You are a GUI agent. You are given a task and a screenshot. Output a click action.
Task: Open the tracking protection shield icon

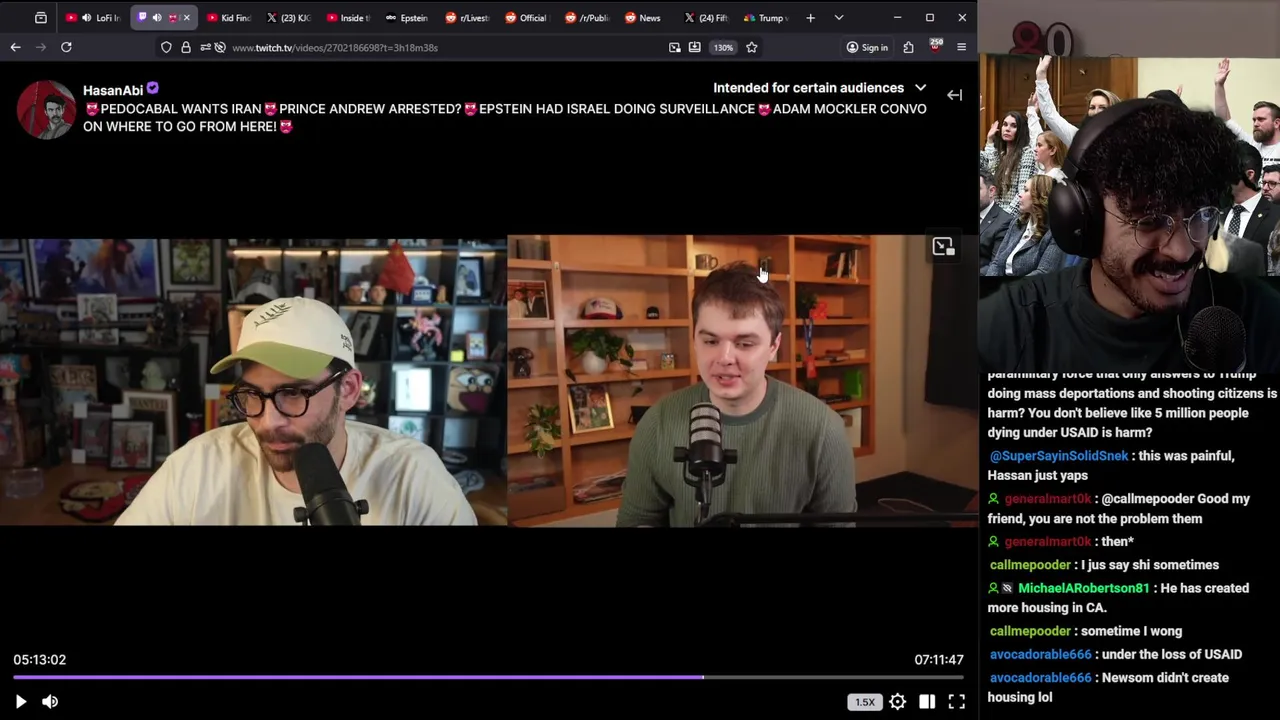pos(166,47)
